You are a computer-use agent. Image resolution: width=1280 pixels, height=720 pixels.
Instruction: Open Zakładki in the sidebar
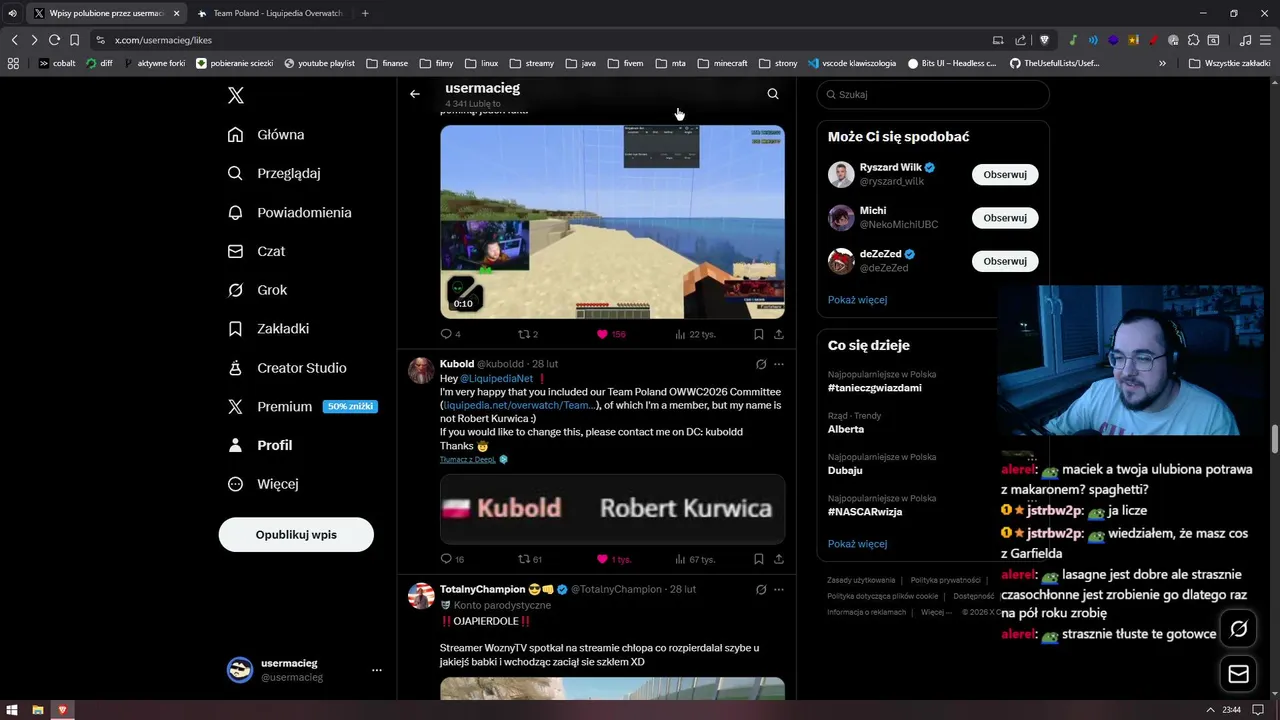[268, 328]
